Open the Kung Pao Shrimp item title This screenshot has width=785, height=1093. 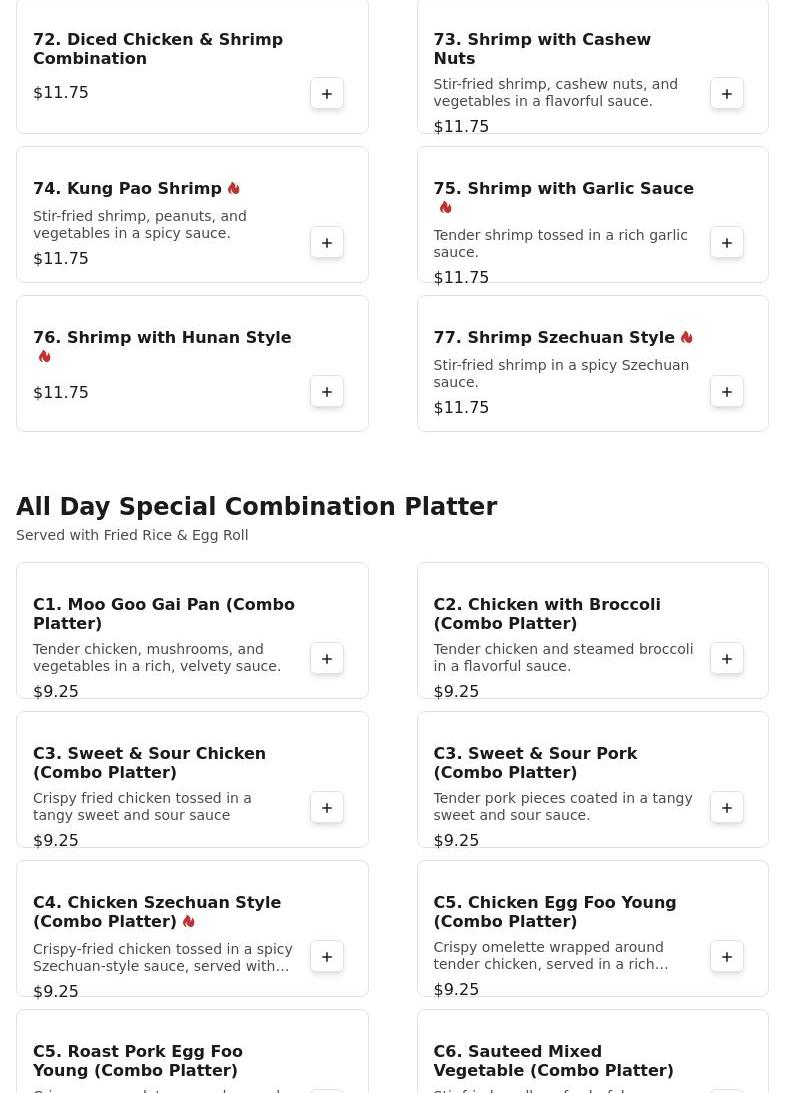(127, 189)
